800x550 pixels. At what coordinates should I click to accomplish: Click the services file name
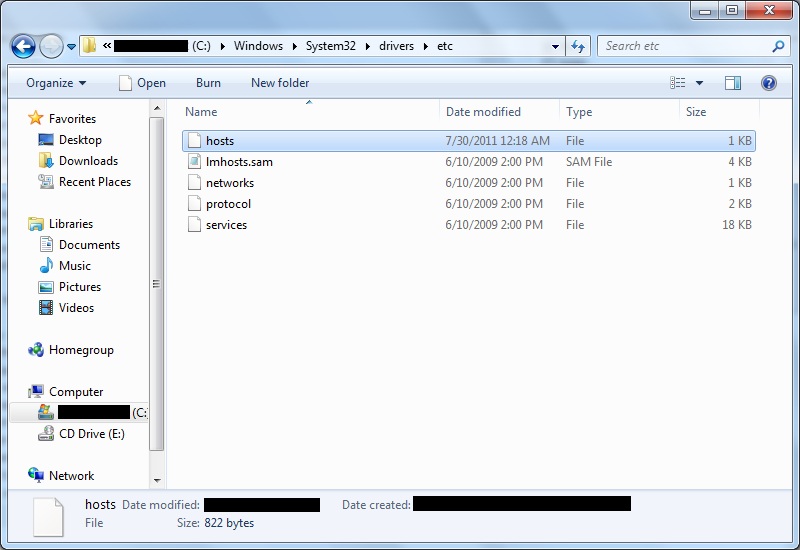(227, 224)
